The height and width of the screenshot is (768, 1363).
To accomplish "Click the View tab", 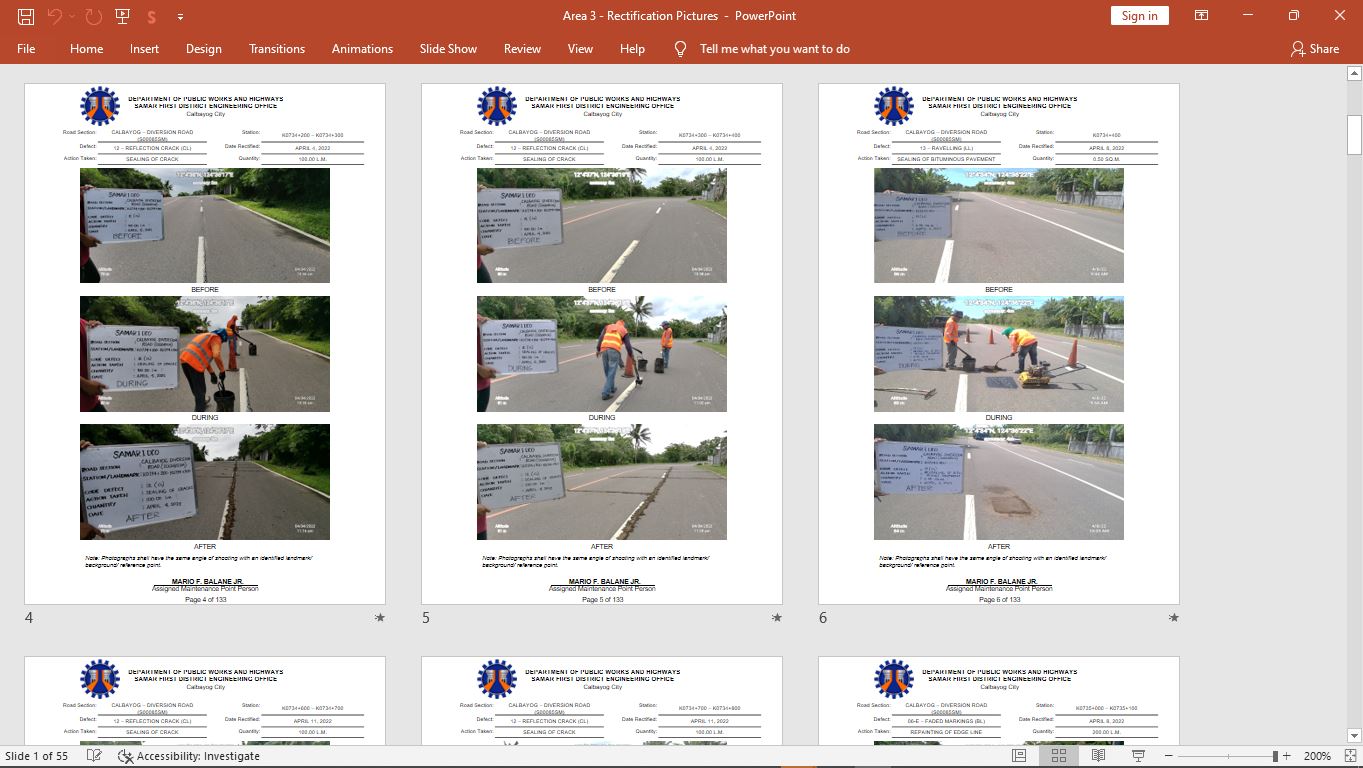I will coord(580,49).
